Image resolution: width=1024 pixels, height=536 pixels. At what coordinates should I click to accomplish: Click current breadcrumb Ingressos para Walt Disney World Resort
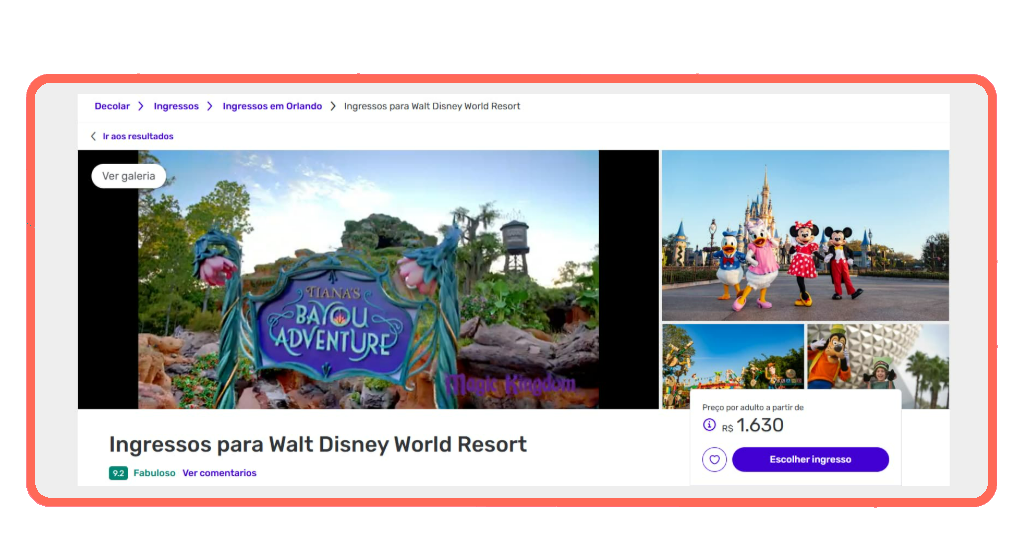pyautogui.click(x=432, y=106)
